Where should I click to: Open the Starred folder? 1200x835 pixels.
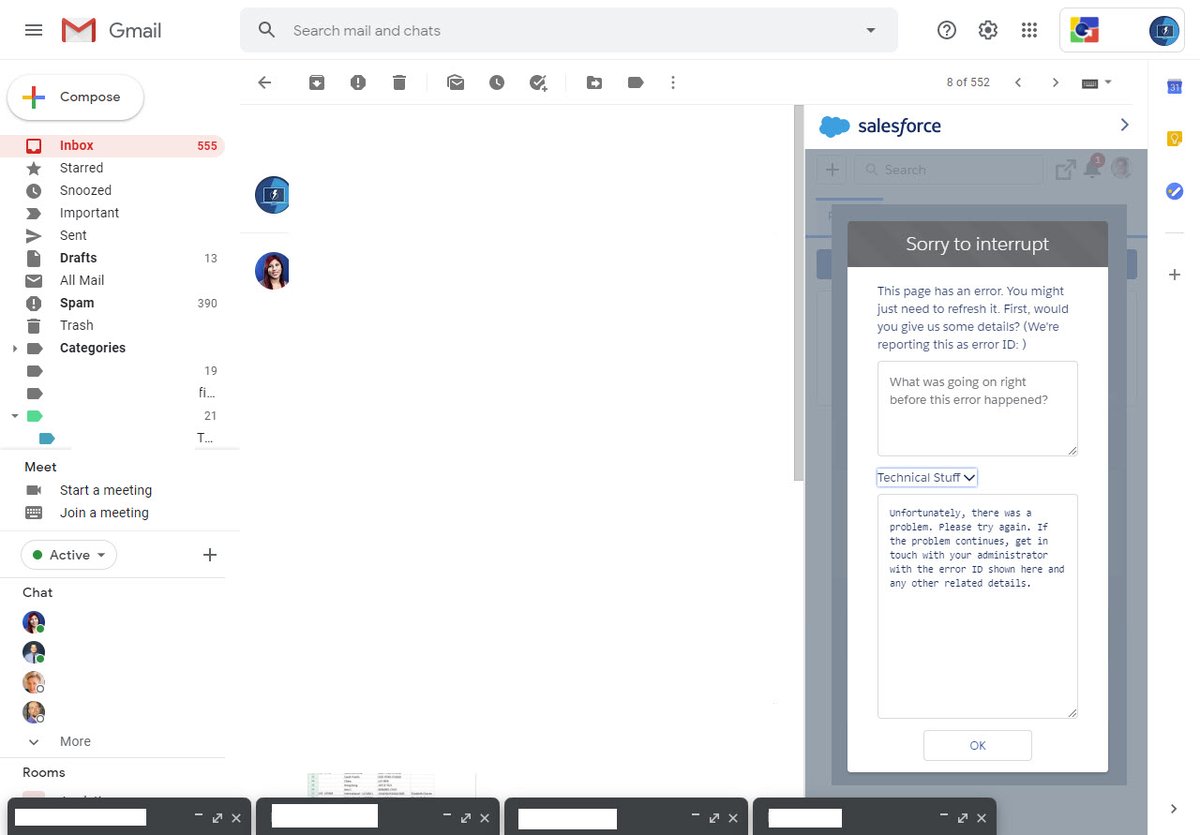click(112, 168)
